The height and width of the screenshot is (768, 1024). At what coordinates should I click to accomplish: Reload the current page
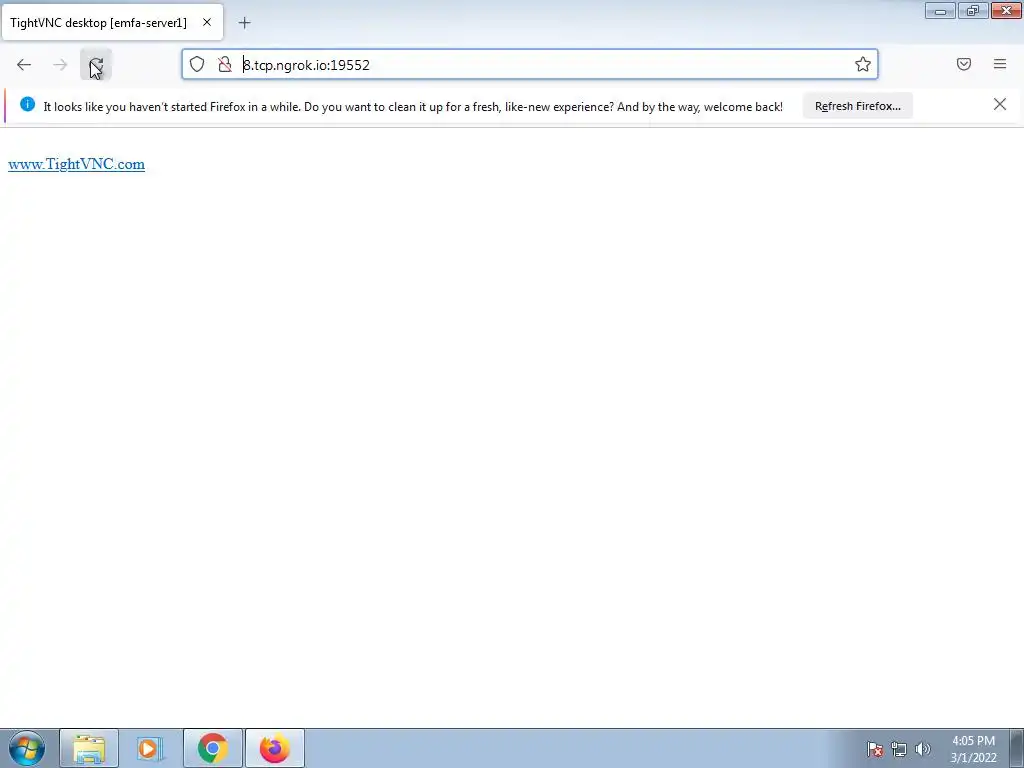96,65
